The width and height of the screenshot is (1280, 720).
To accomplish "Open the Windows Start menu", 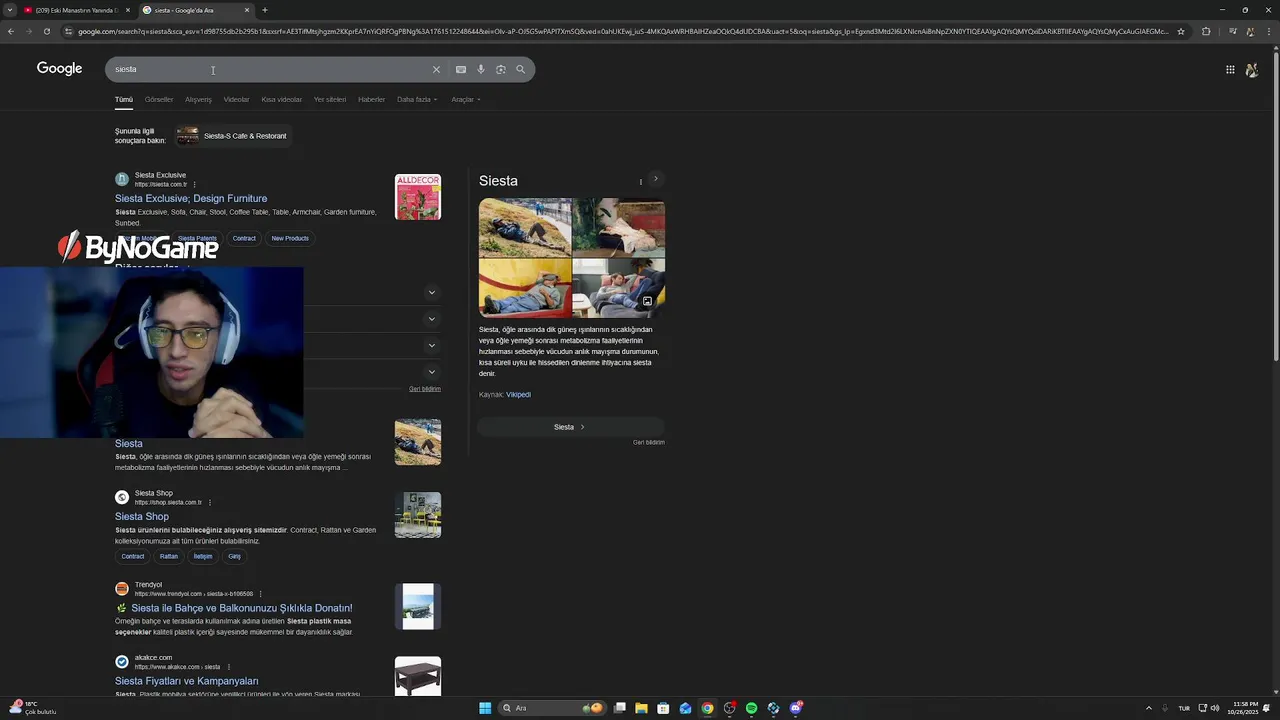I will tap(485, 708).
